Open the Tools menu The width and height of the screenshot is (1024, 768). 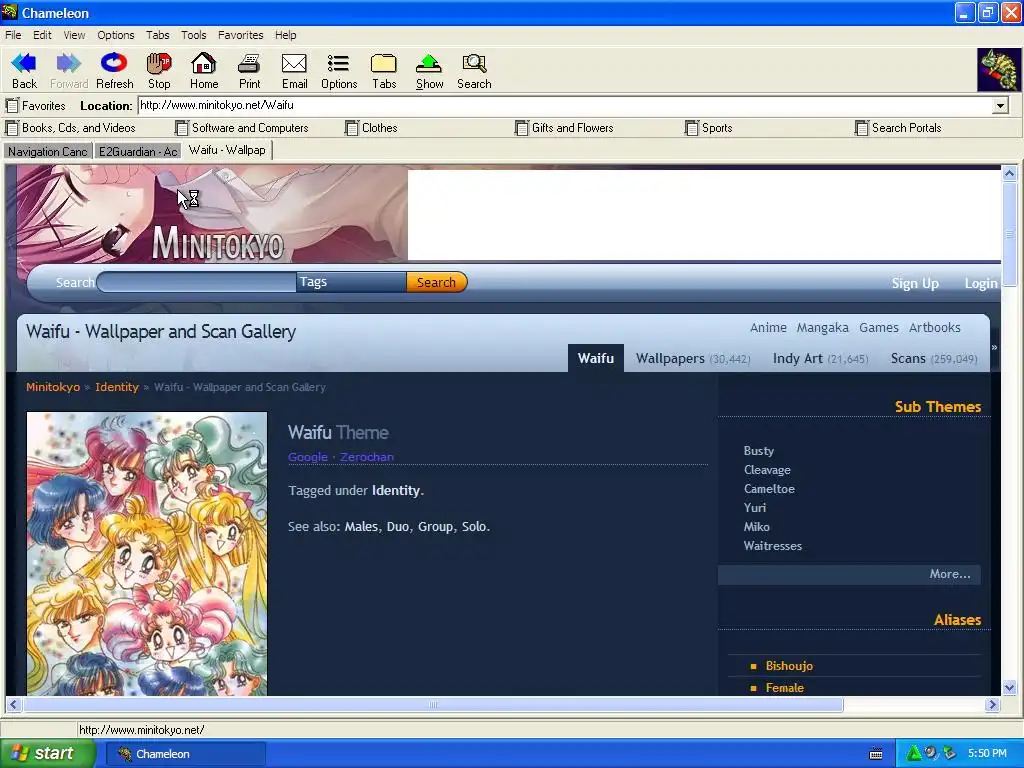click(x=193, y=35)
